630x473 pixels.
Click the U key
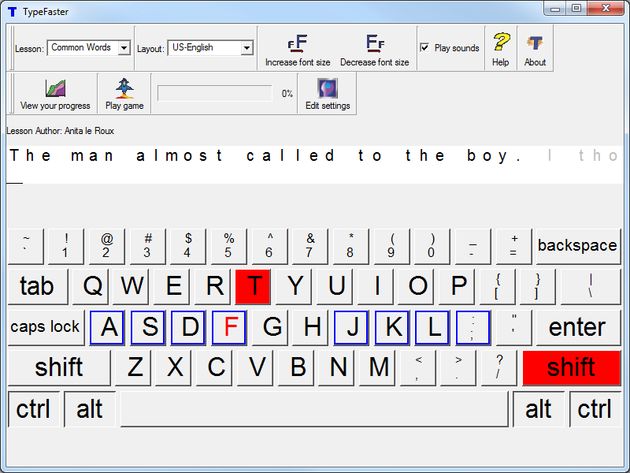(x=335, y=287)
